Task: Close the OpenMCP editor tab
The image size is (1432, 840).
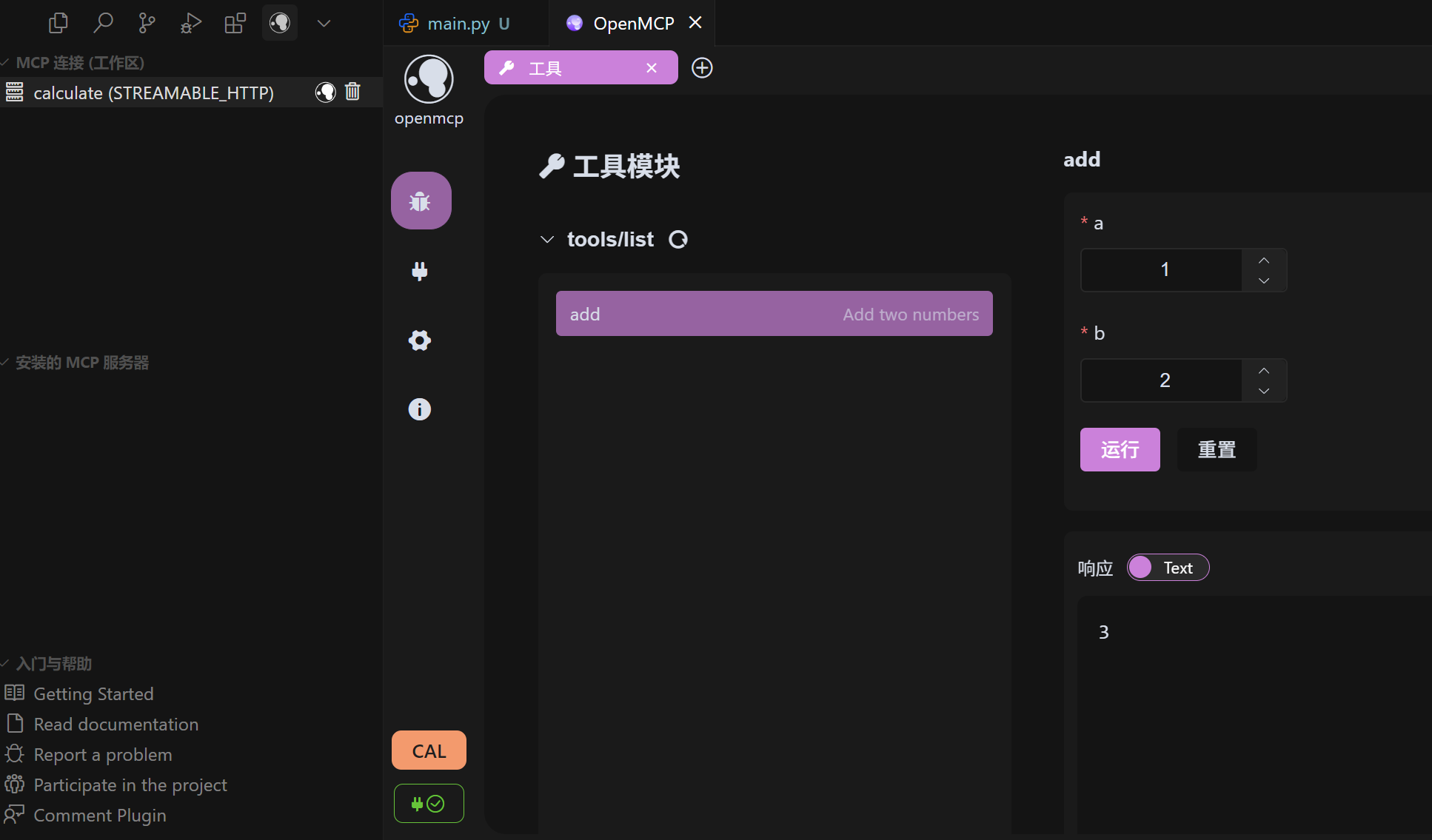Action: pyautogui.click(x=695, y=23)
